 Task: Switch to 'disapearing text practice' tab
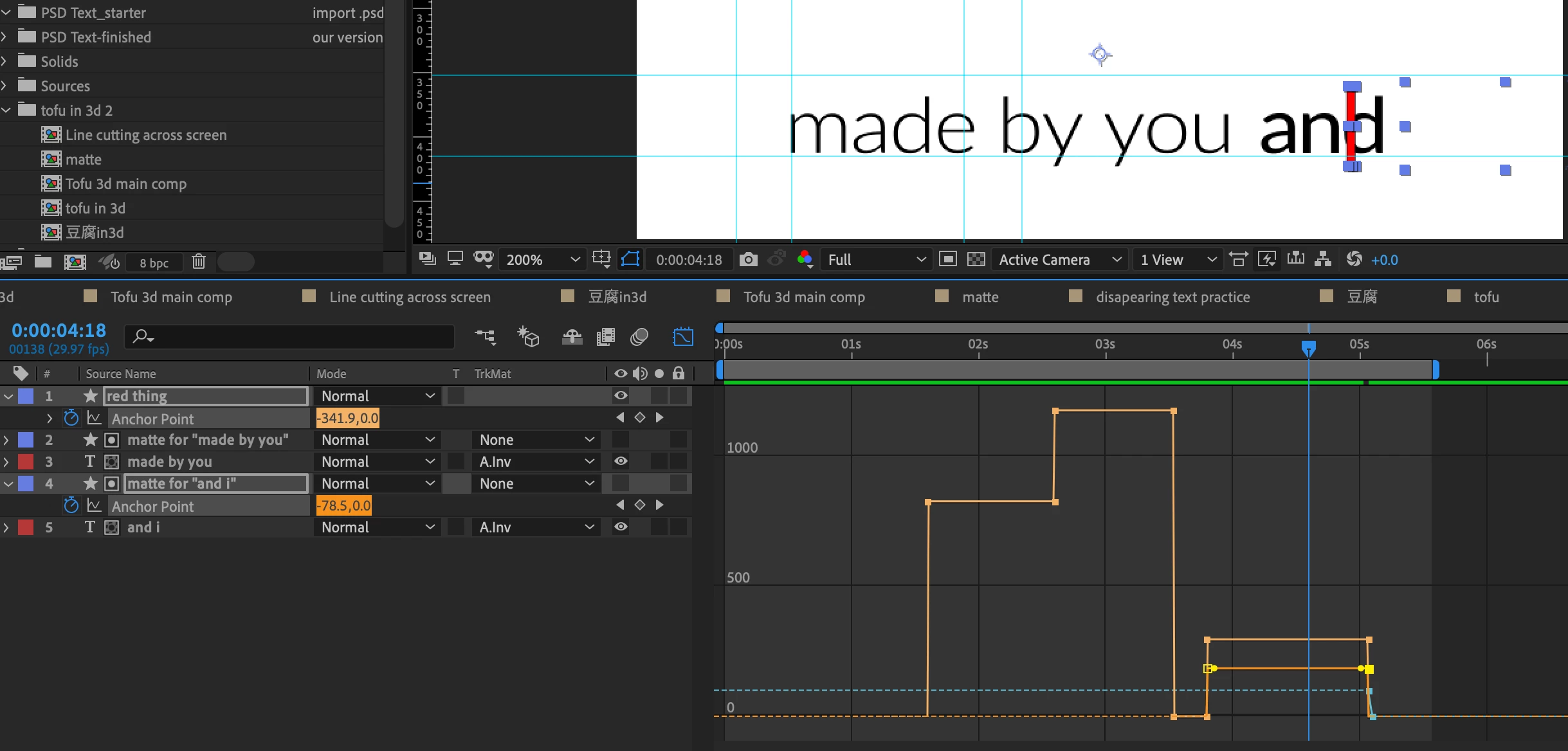(1172, 296)
